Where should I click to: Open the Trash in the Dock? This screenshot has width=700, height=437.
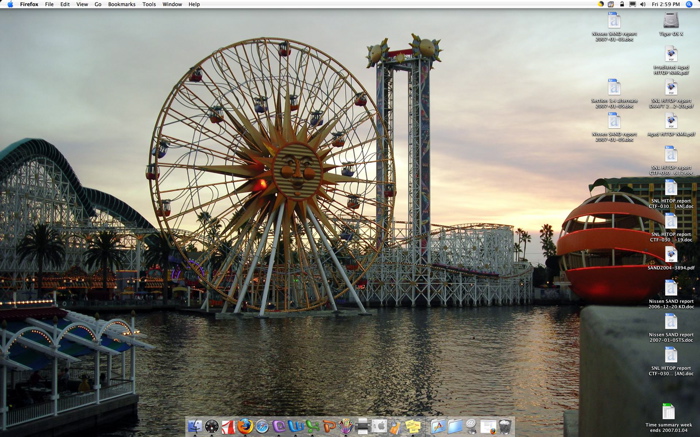click(x=505, y=426)
